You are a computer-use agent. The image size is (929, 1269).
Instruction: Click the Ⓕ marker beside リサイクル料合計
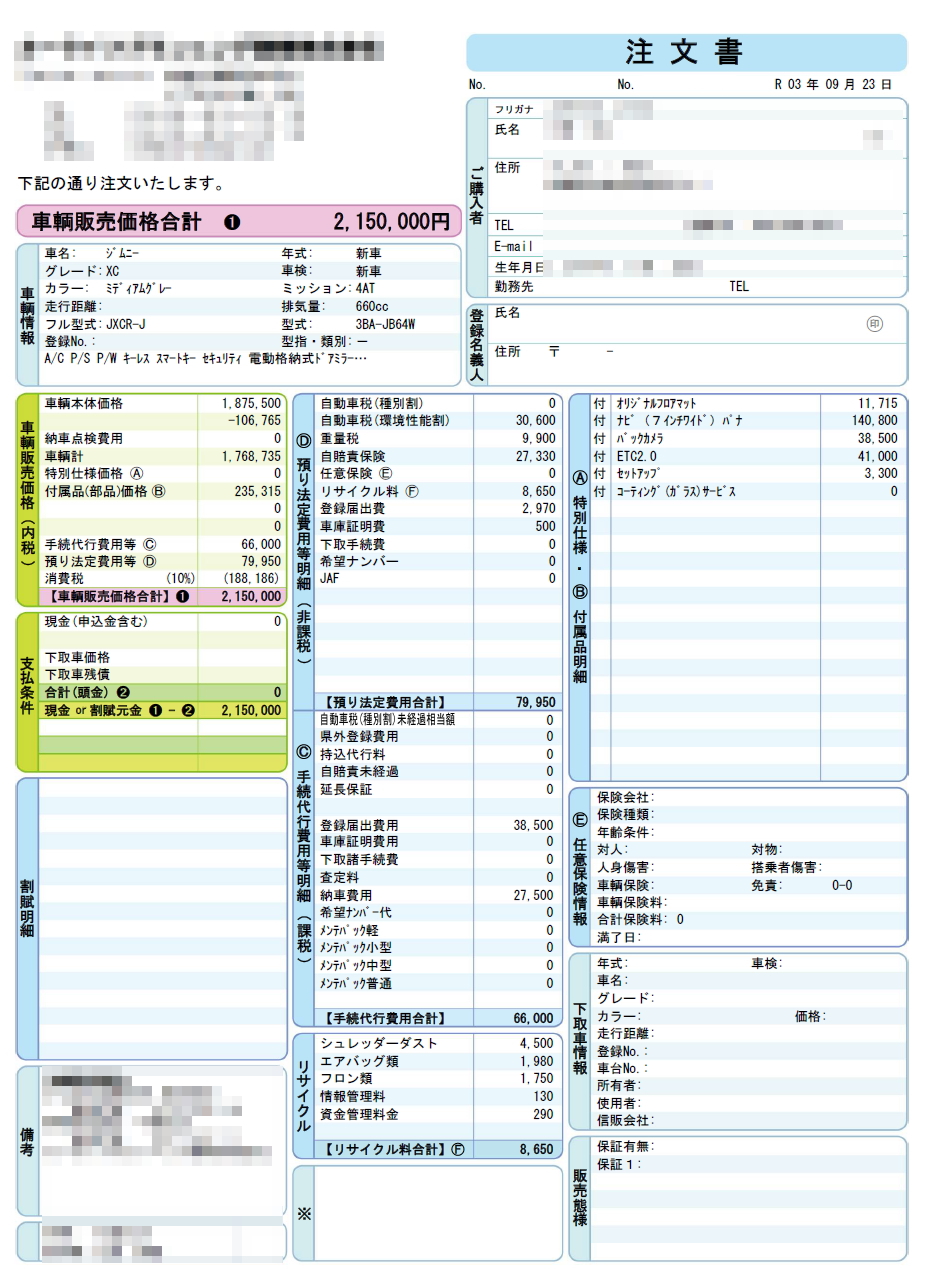tap(458, 1150)
